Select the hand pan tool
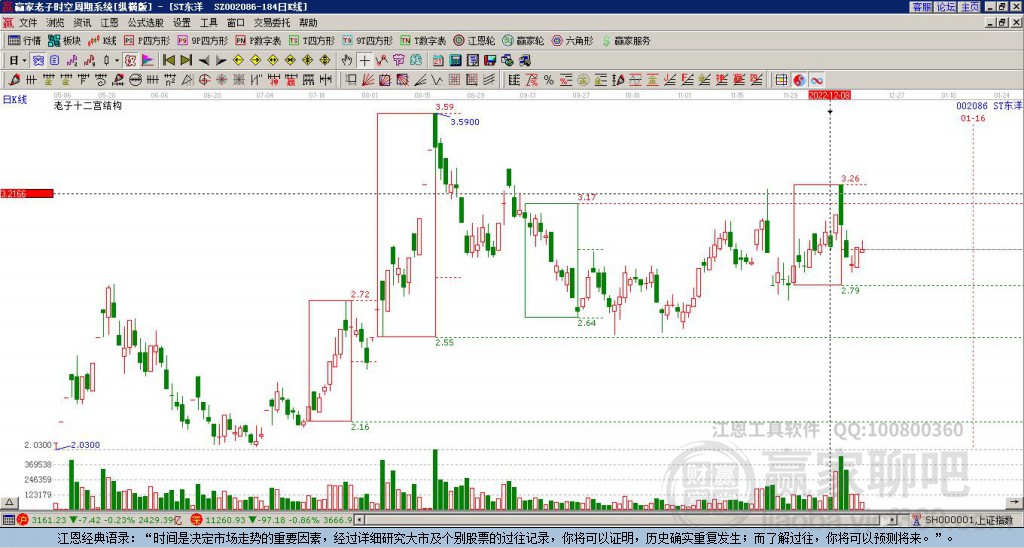Viewport: 1024px width, 548px height. click(347, 60)
